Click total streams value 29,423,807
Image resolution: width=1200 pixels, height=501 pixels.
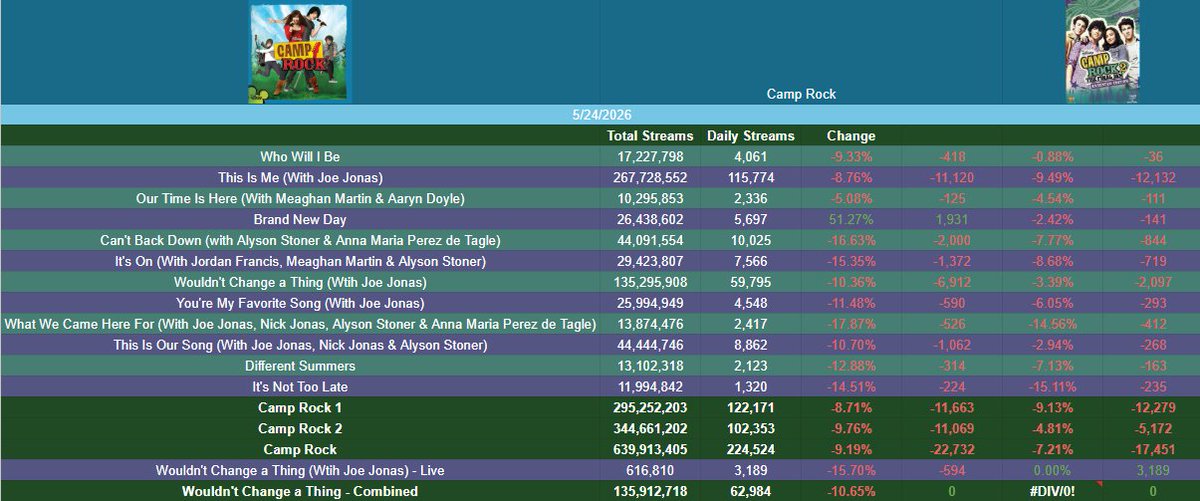click(x=650, y=262)
